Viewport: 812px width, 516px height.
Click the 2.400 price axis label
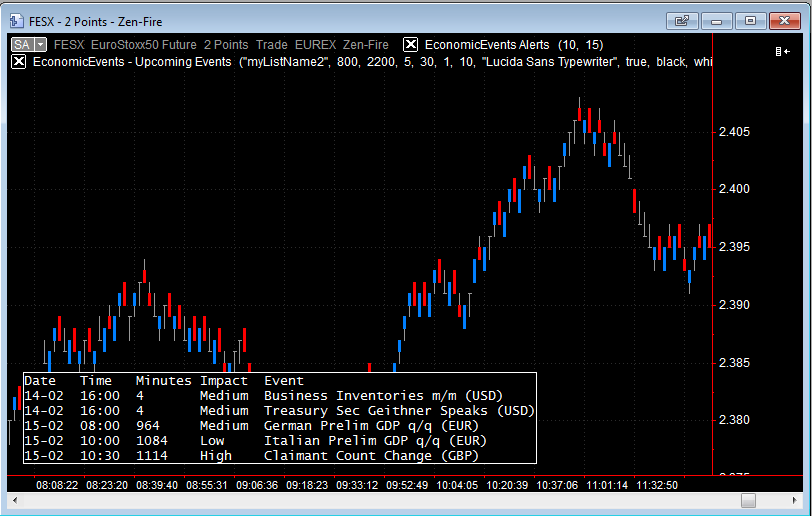point(734,189)
